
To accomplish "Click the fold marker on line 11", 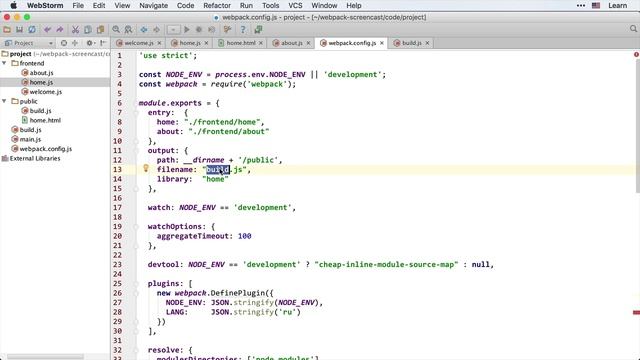I will coord(136,151).
